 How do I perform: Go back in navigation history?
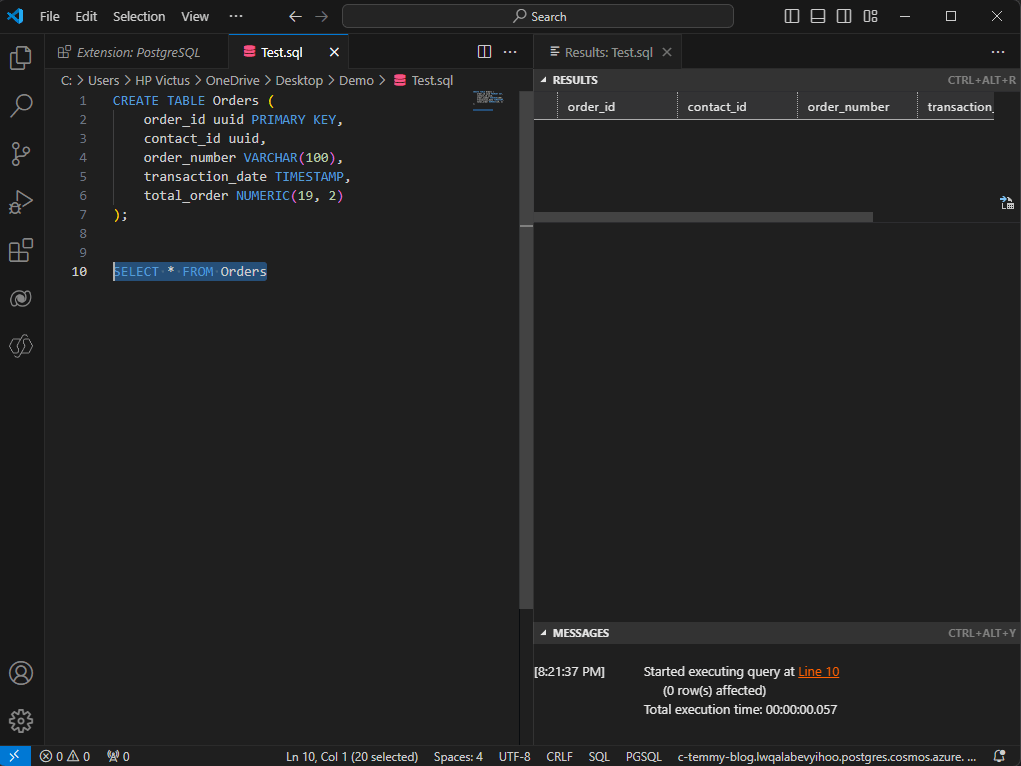pyautogui.click(x=295, y=16)
